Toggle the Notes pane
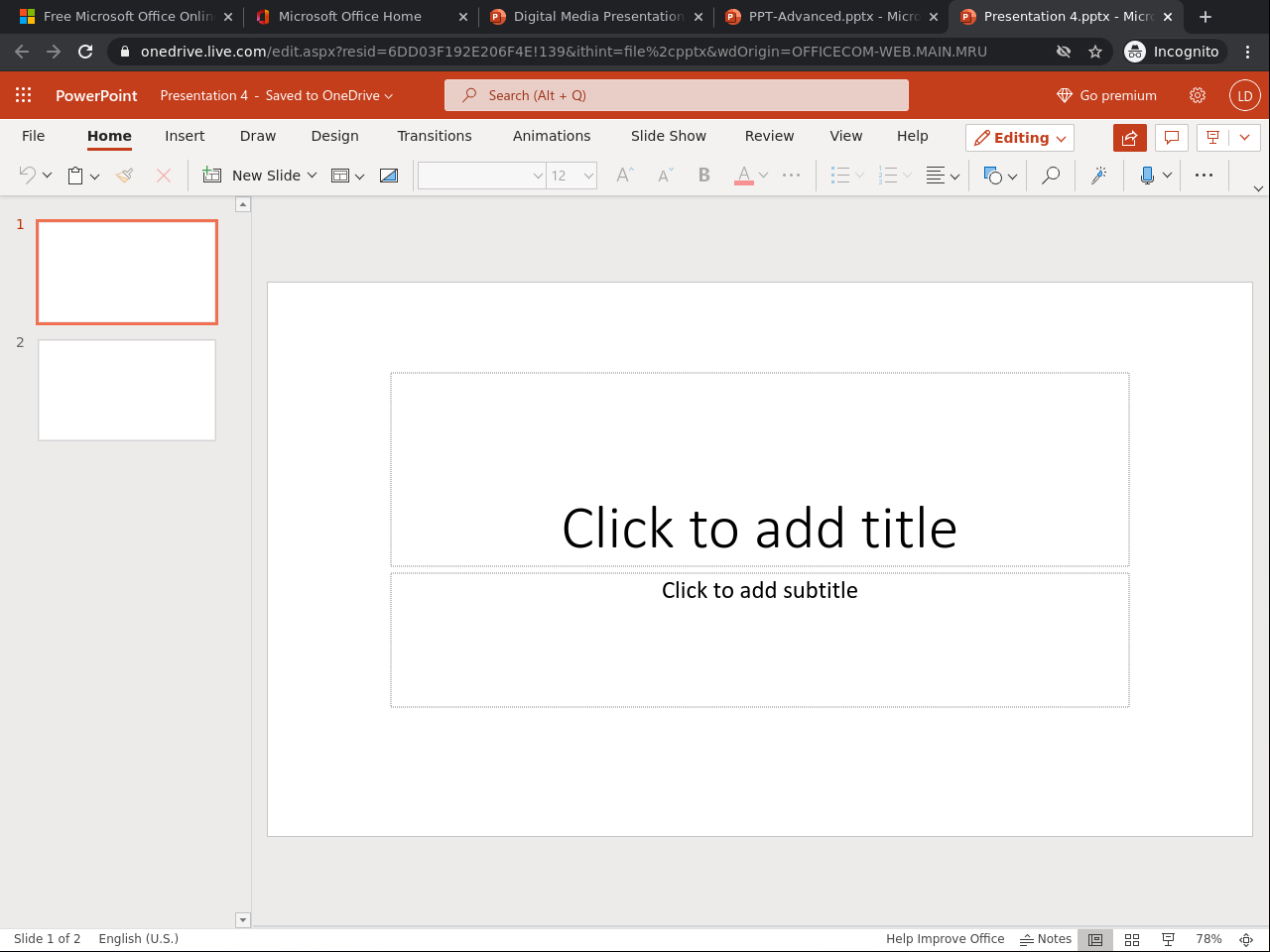Screen dimensions: 1270x952 point(1046,939)
